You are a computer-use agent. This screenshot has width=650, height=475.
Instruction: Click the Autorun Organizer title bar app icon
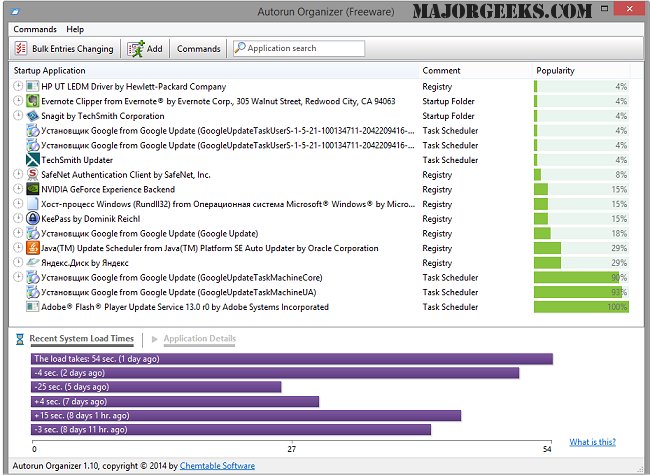(15, 12)
